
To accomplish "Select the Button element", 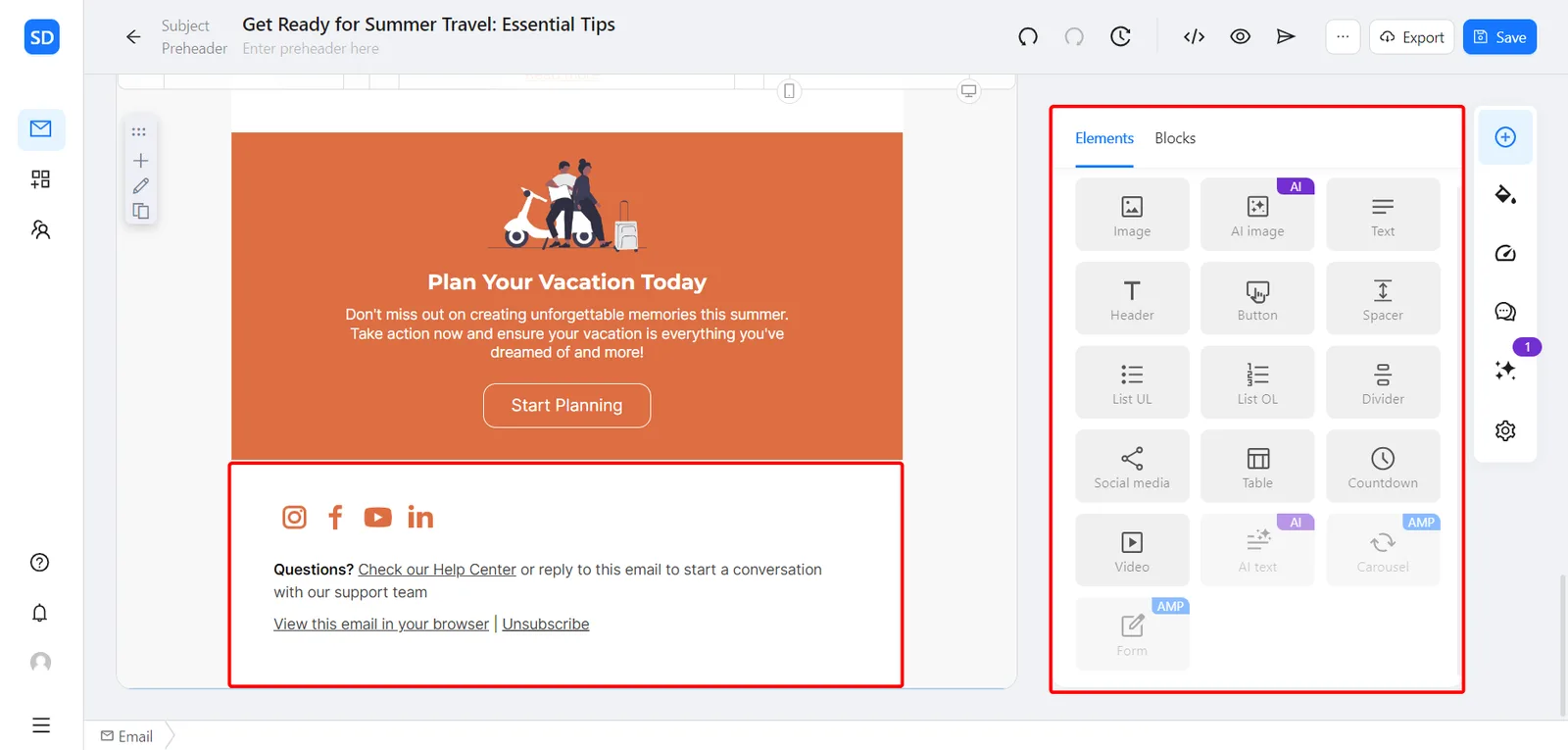I will point(1257,298).
